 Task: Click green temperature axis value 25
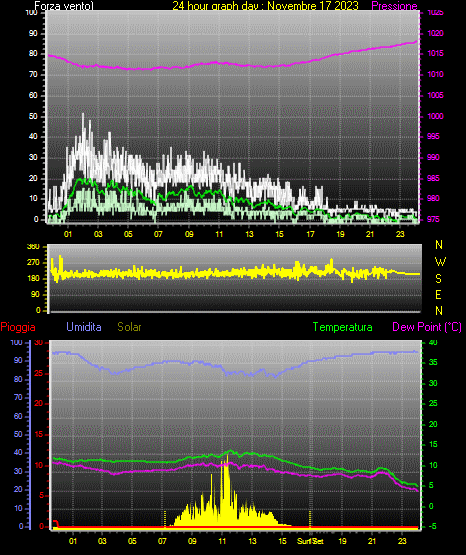tap(433, 404)
